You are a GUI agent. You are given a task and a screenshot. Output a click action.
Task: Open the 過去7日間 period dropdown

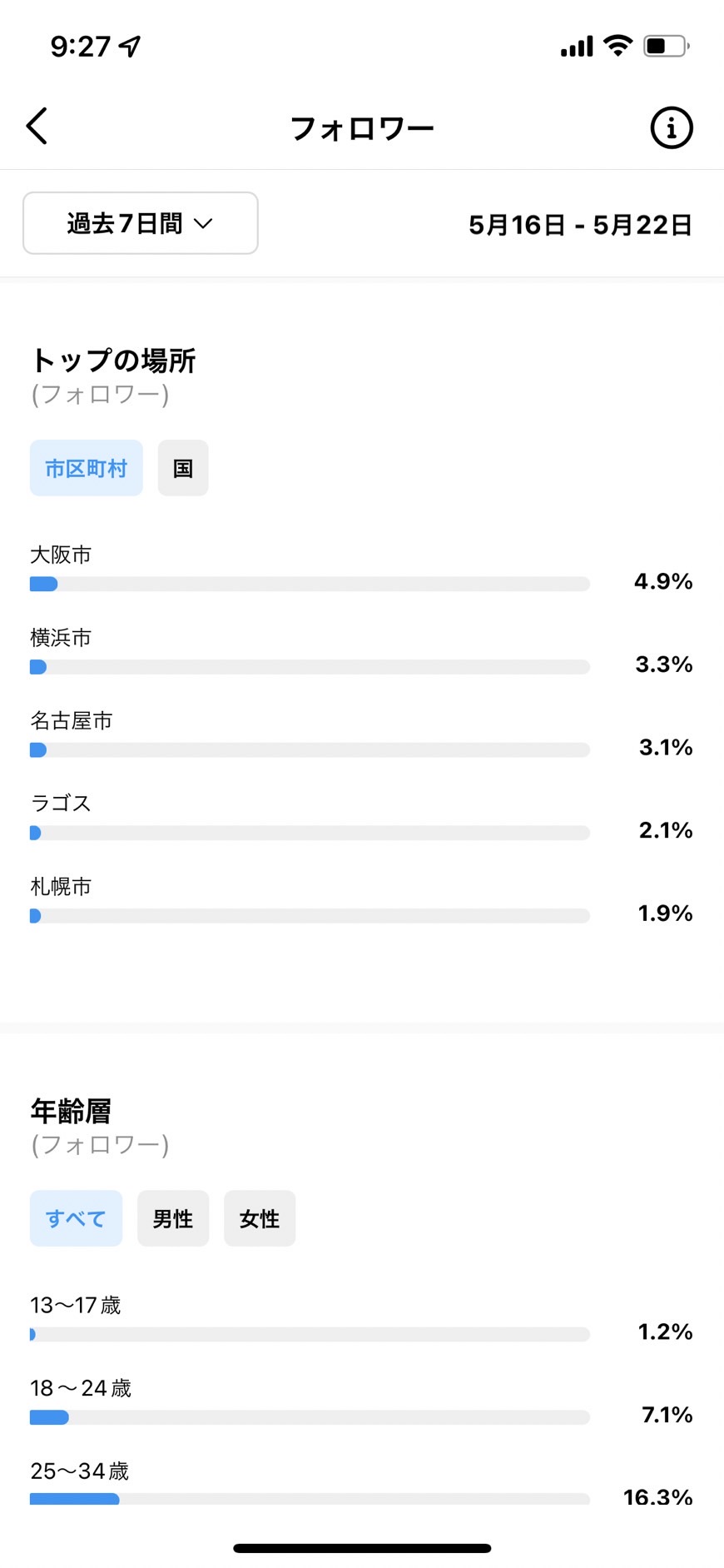140,223
